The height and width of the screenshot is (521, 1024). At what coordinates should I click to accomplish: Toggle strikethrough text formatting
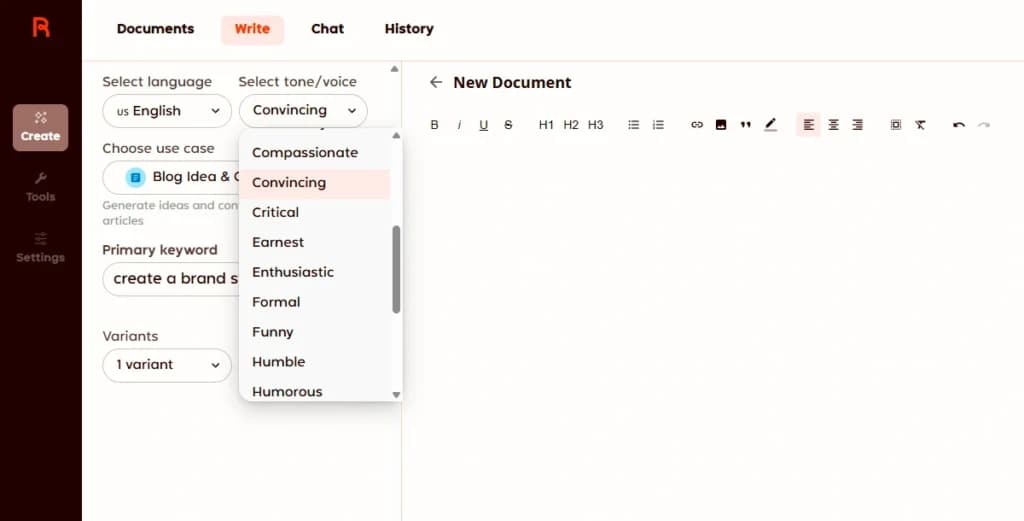tap(508, 125)
